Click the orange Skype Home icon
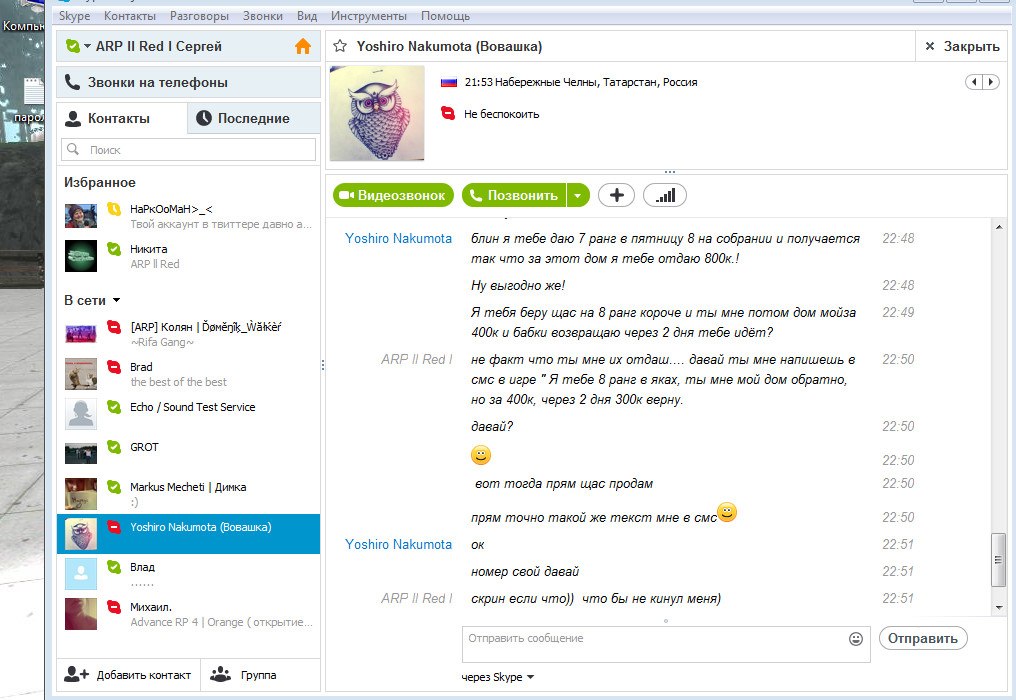This screenshot has width=1016, height=700. (303, 46)
